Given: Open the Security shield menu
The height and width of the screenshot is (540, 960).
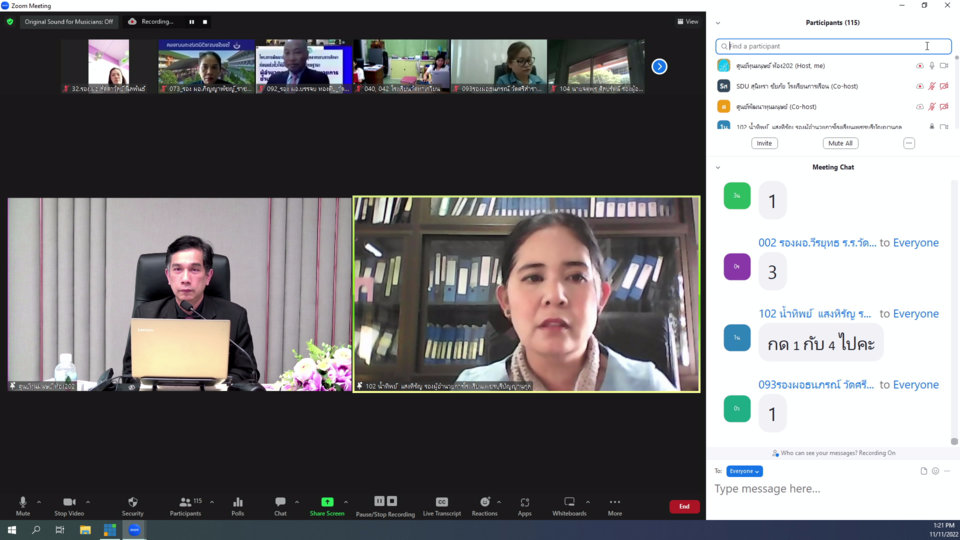Looking at the screenshot, I should pos(132,506).
